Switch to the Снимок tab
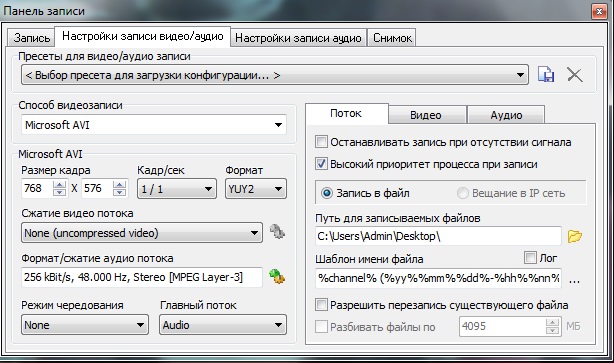 pyautogui.click(x=392, y=38)
